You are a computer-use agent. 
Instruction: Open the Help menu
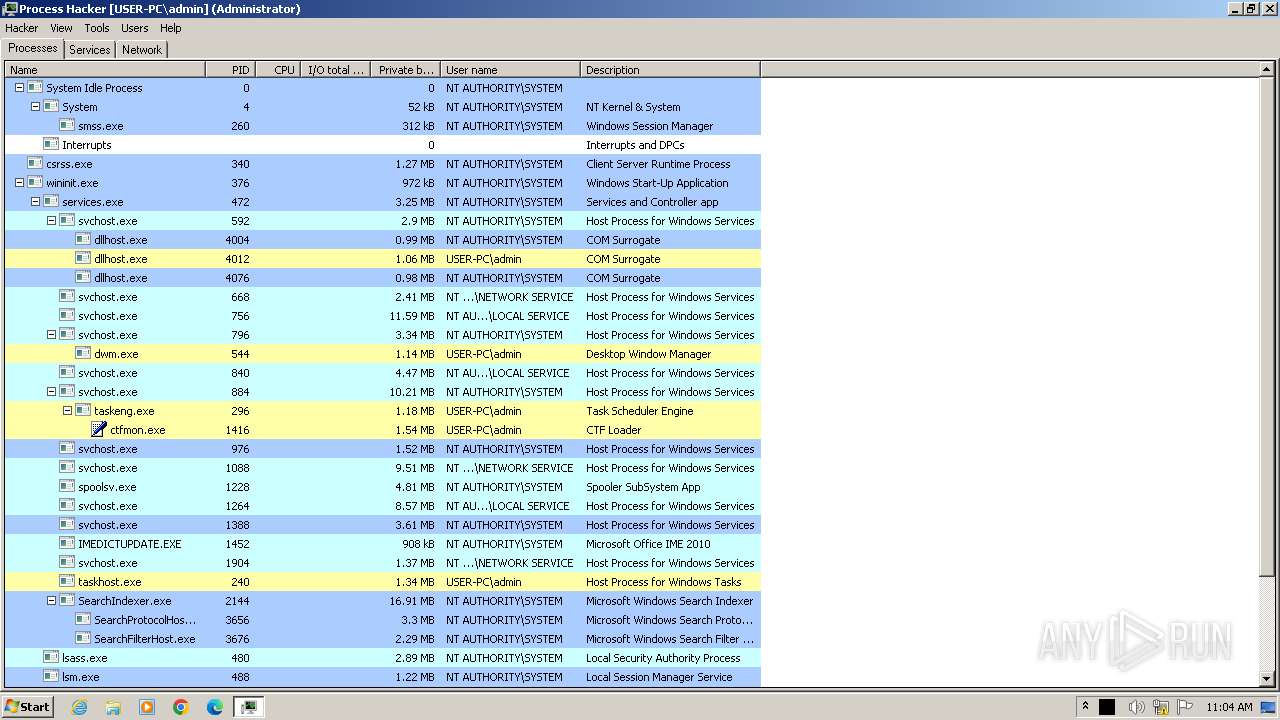pos(171,28)
